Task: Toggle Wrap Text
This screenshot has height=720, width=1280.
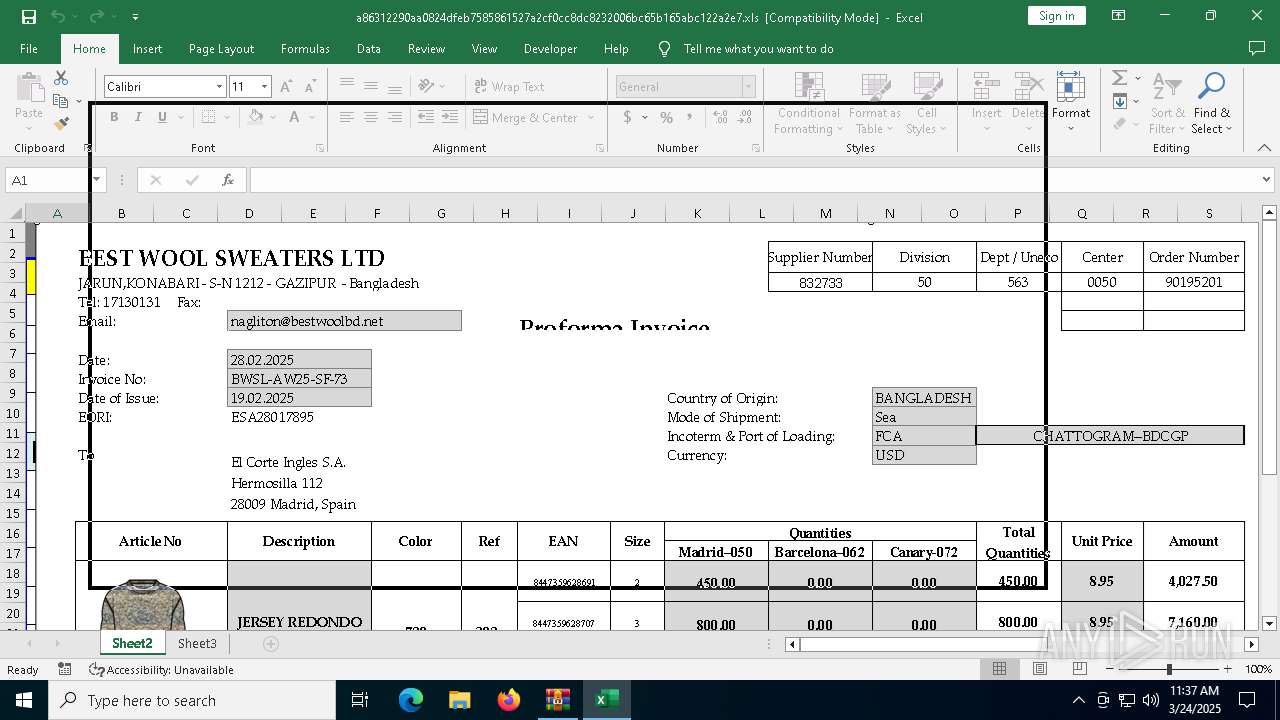Action: [x=509, y=86]
